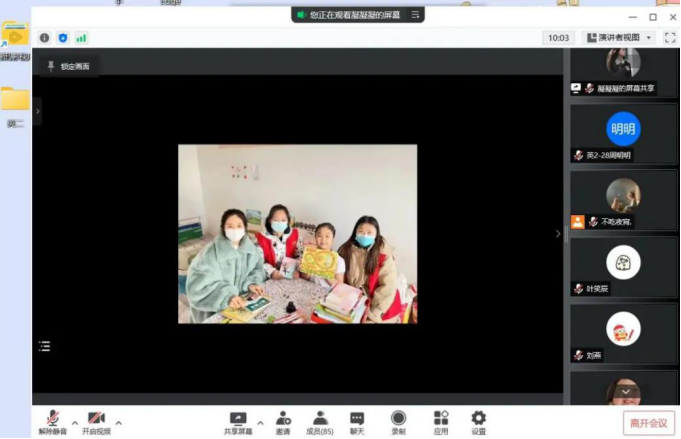The width and height of the screenshot is (681, 439).
Task: Start recording with the 录制 icon
Action: tap(398, 422)
